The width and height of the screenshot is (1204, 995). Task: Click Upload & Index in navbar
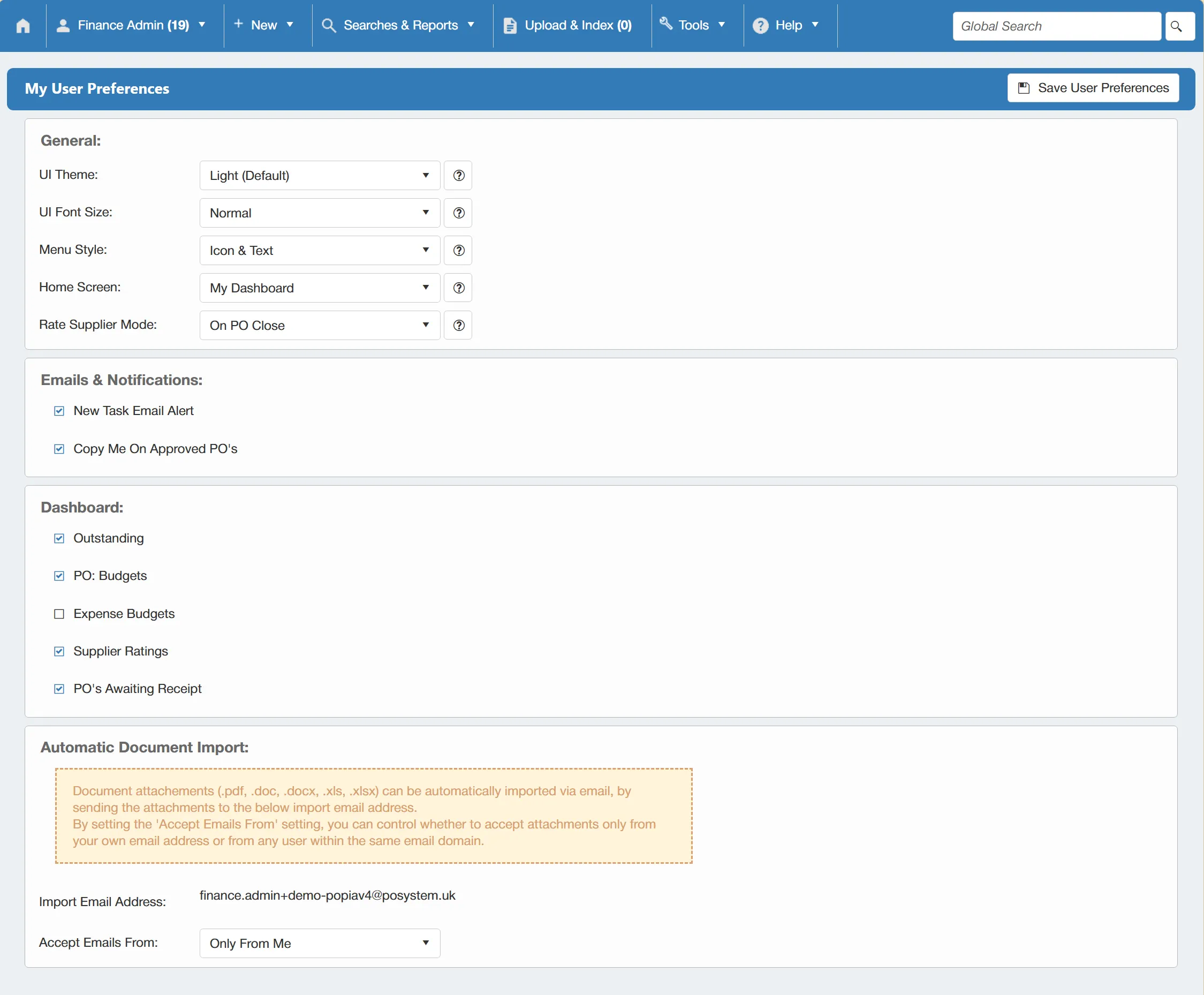567,25
